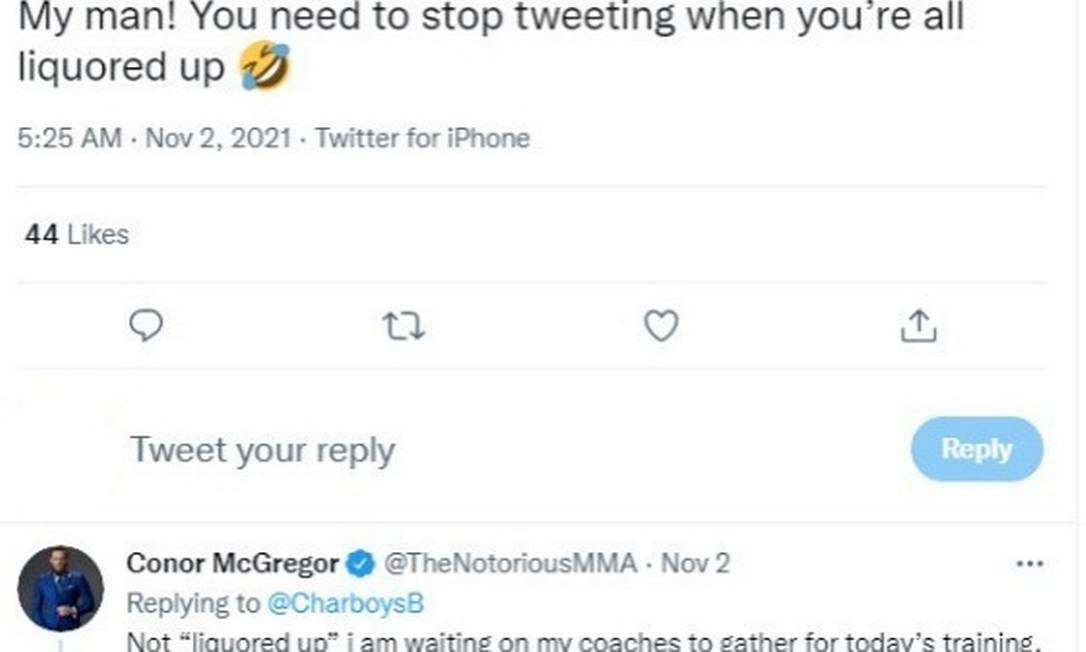Click the Twitter for iPhone source link

point(422,138)
